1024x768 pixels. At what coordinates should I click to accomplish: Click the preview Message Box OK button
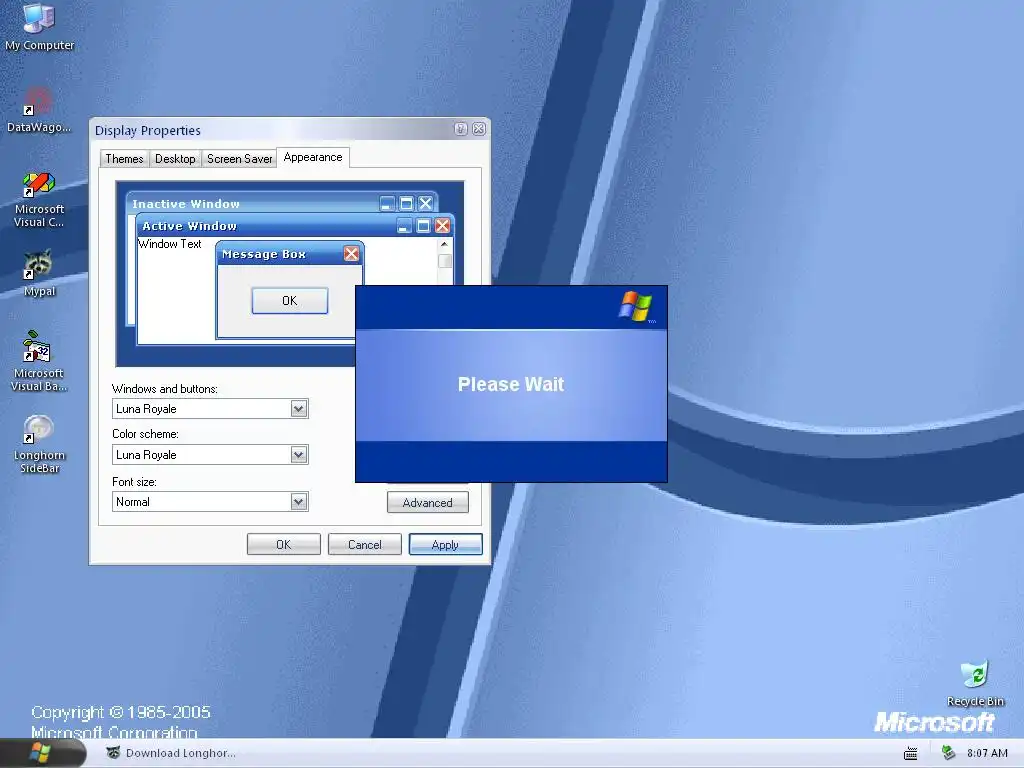290,300
